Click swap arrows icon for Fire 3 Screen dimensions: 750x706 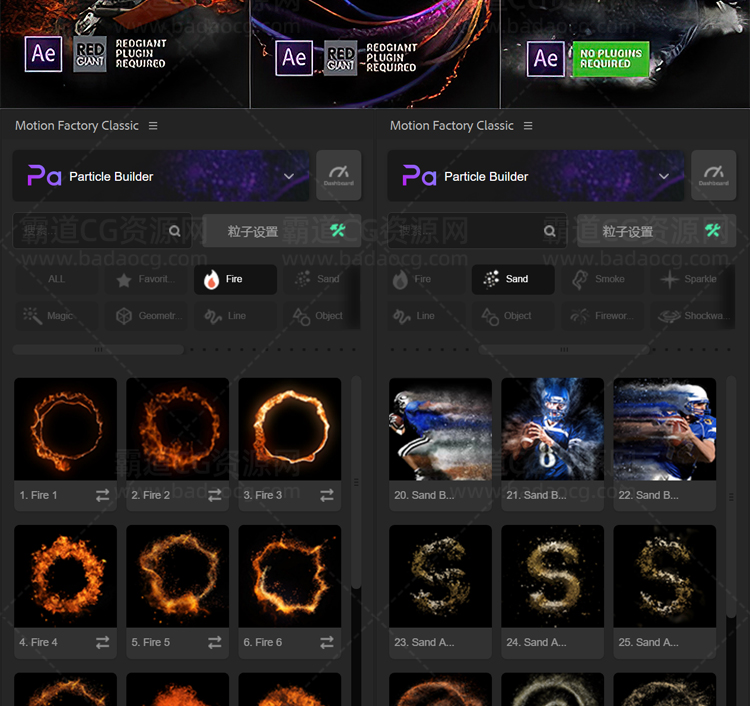point(327,496)
